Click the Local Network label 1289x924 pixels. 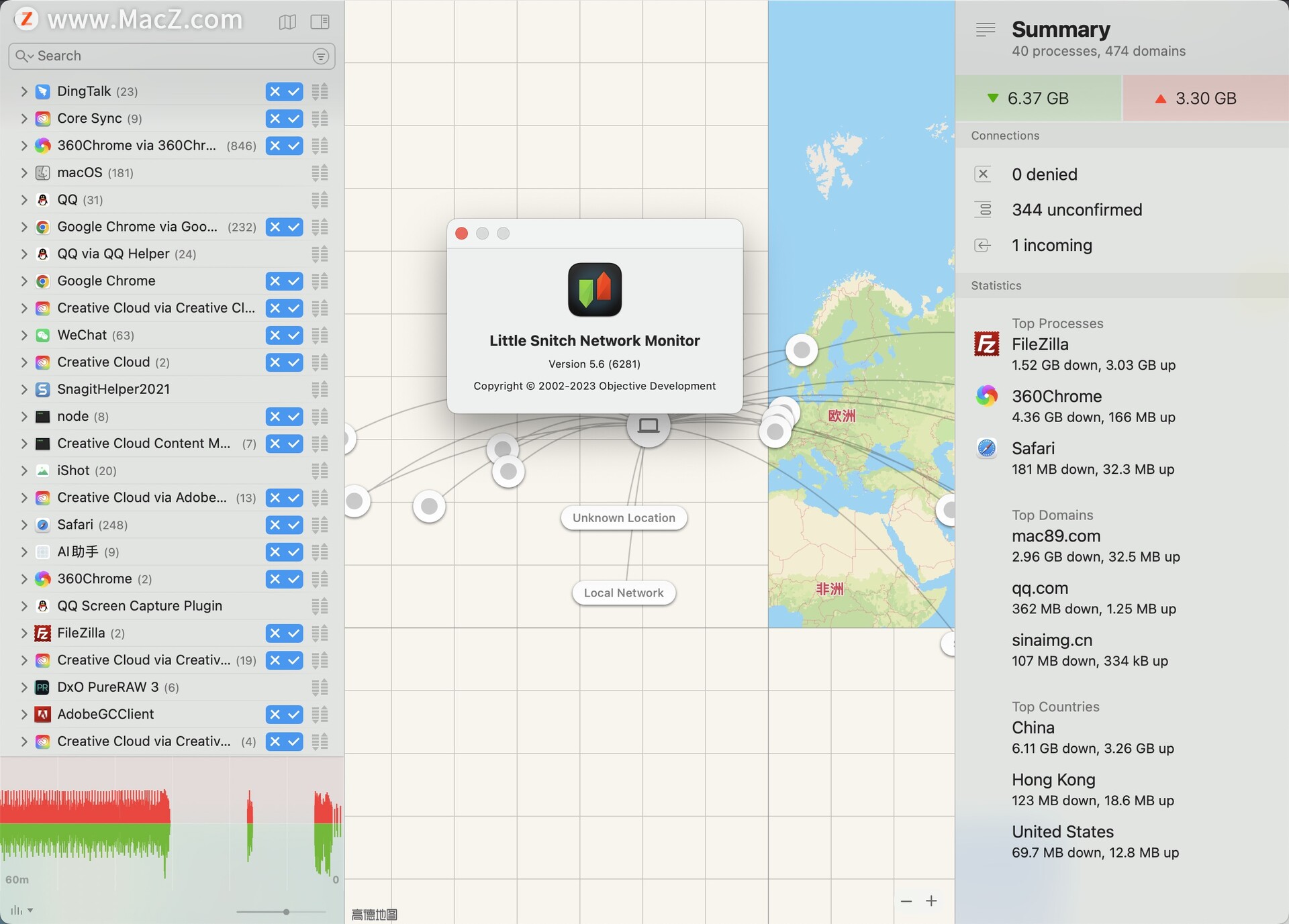pyautogui.click(x=623, y=593)
